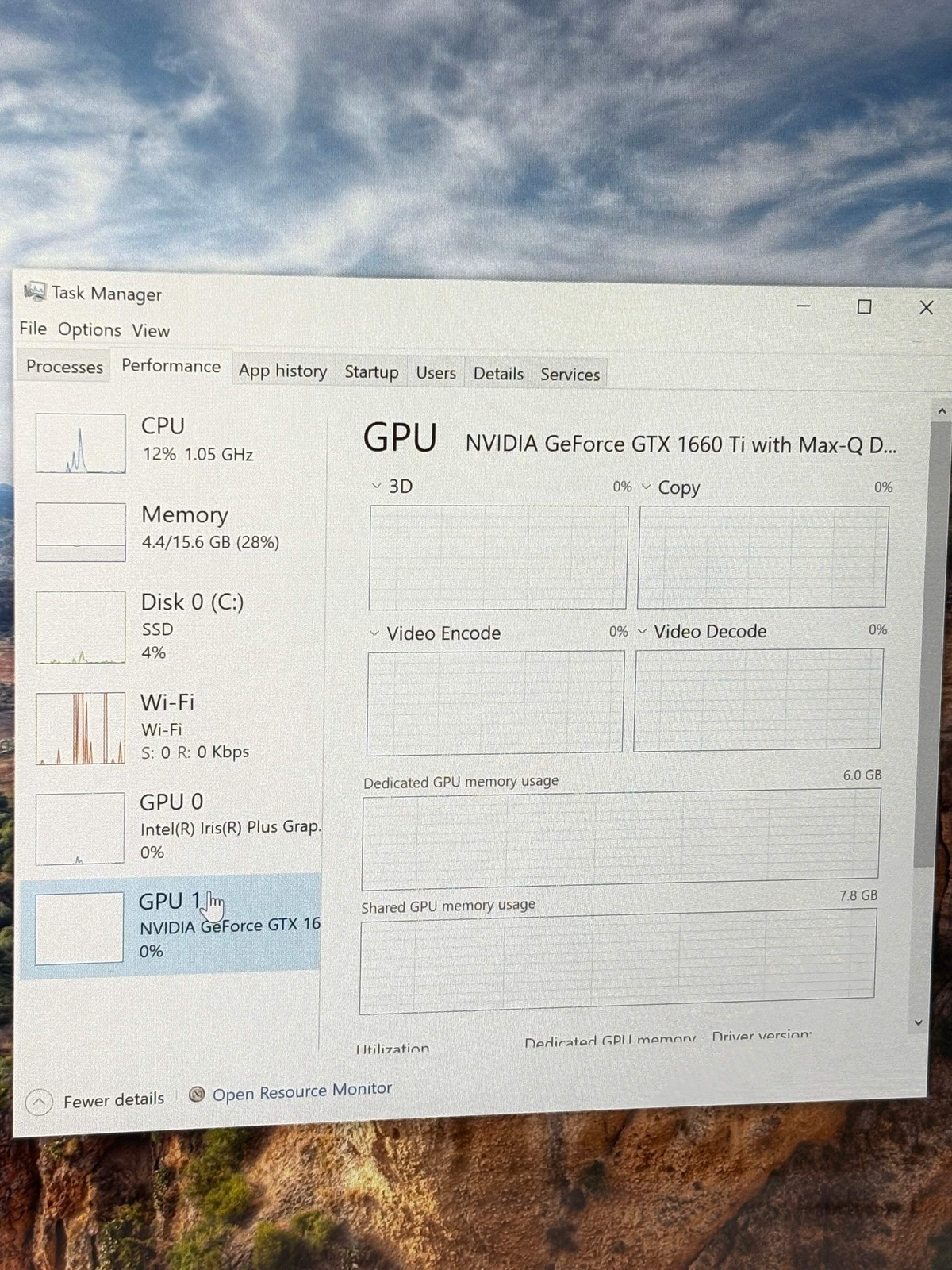Open the View menu
The image size is (952, 1270).
point(151,330)
